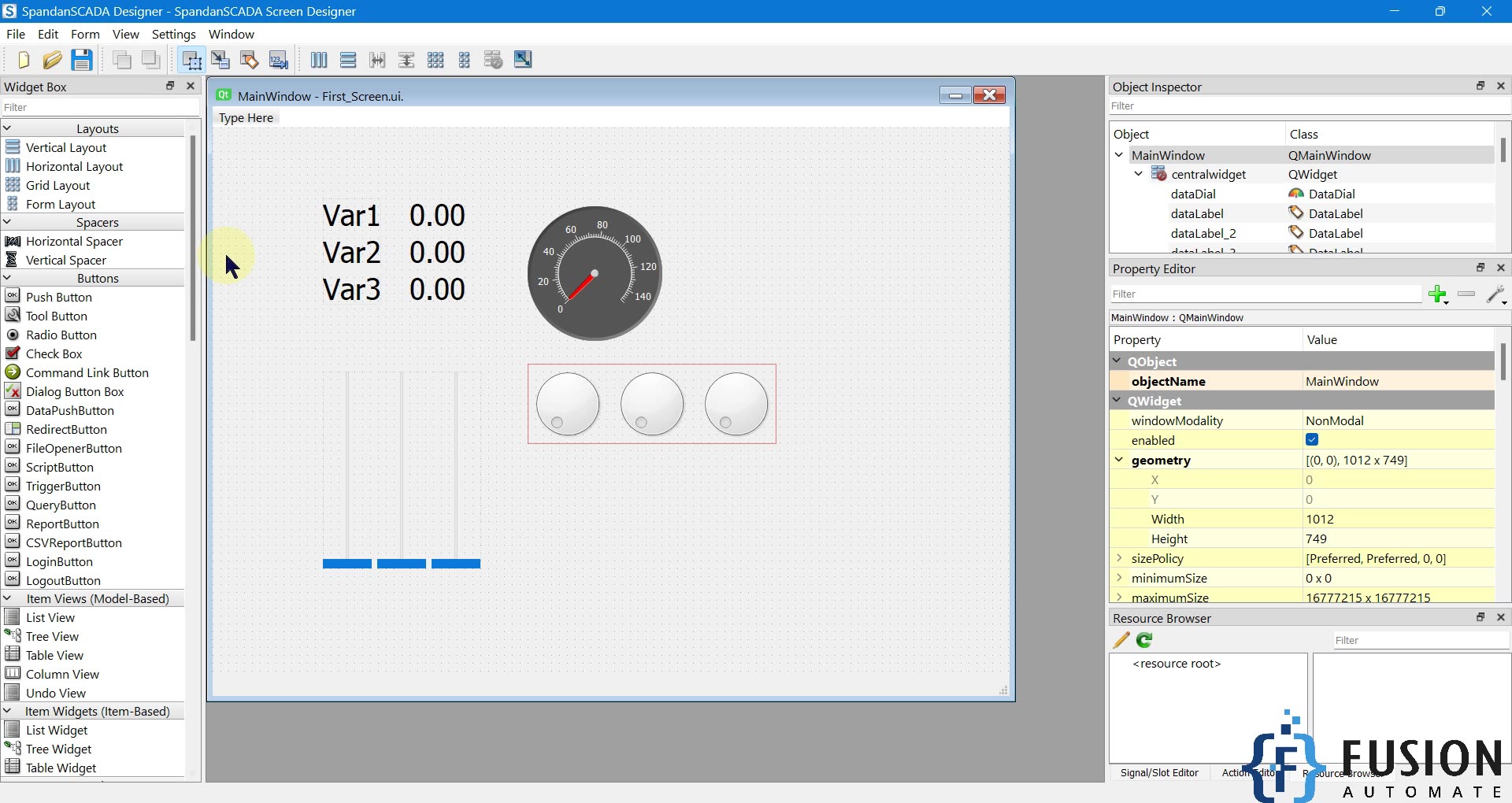Collapse the MainWindow tree in Object Inspector
The image size is (1512, 803).
(x=1119, y=155)
